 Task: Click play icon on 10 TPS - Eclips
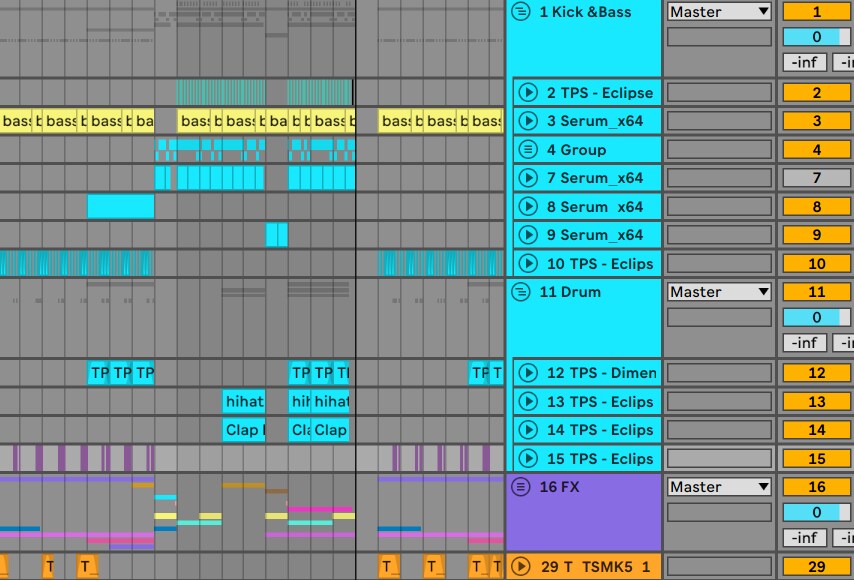[528, 264]
